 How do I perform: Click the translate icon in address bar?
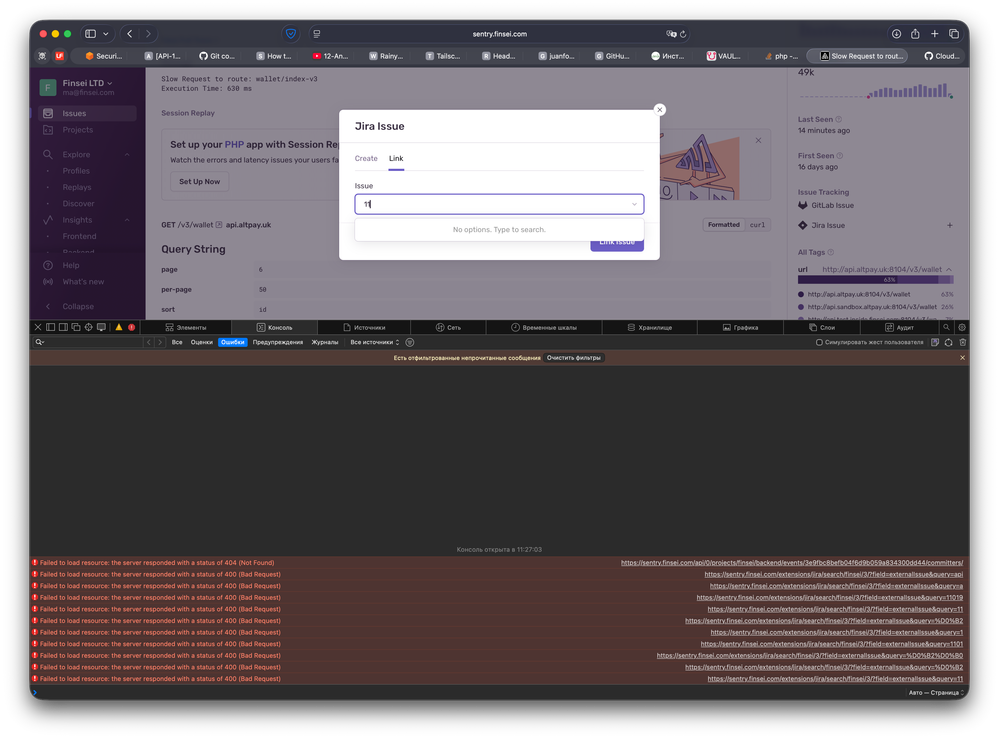click(671, 34)
